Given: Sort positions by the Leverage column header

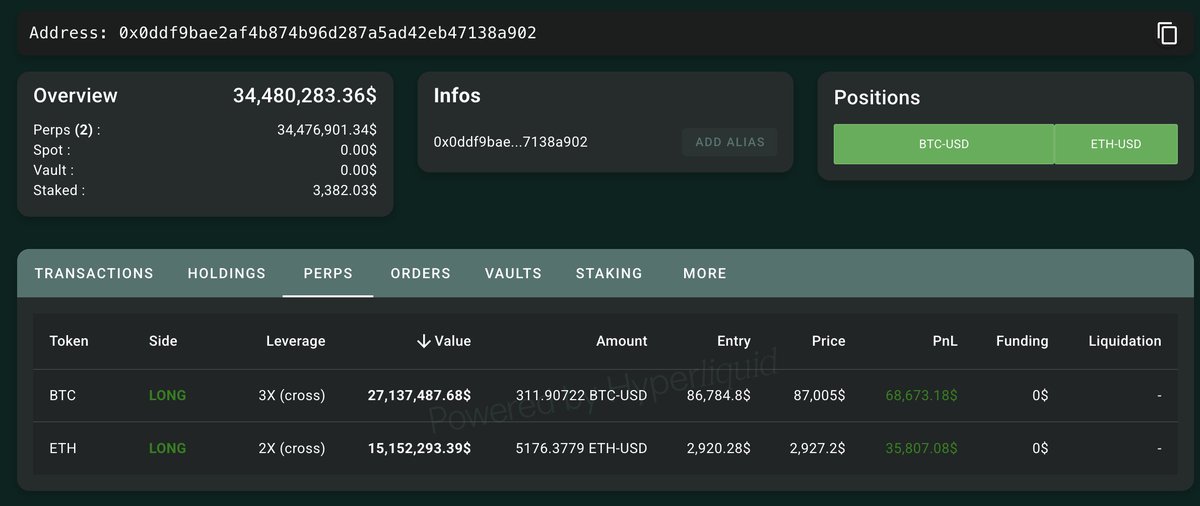Looking at the screenshot, I should (295, 341).
